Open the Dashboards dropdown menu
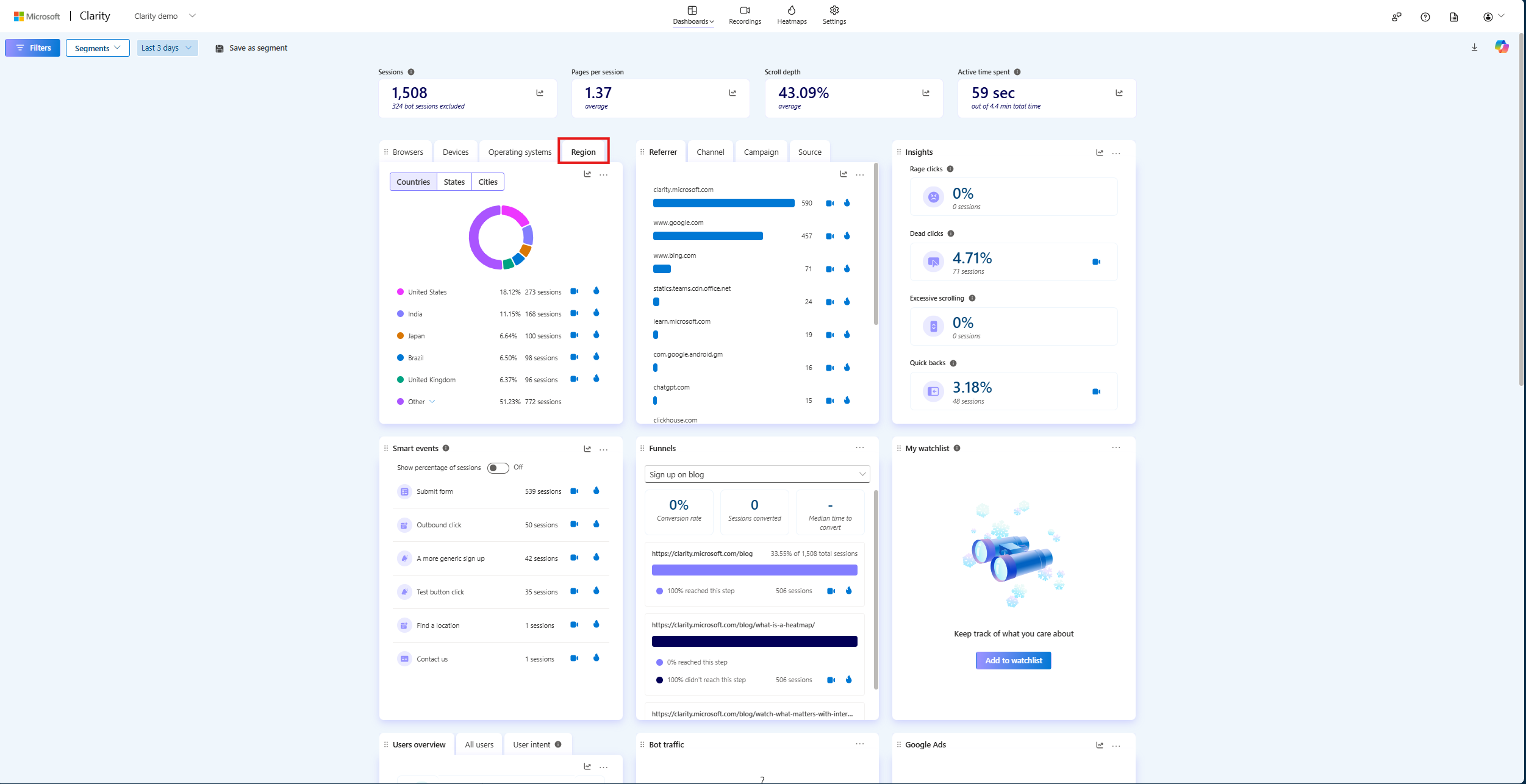 pos(693,15)
